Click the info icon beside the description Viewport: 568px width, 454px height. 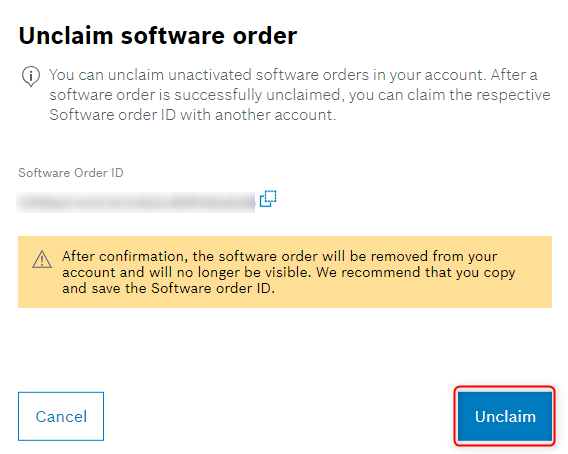tap(31, 76)
